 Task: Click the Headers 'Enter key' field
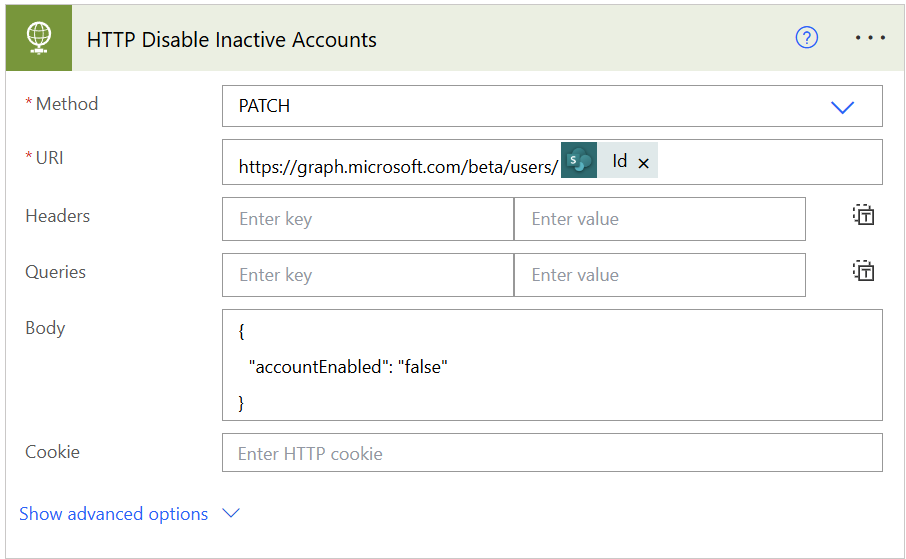point(367,219)
